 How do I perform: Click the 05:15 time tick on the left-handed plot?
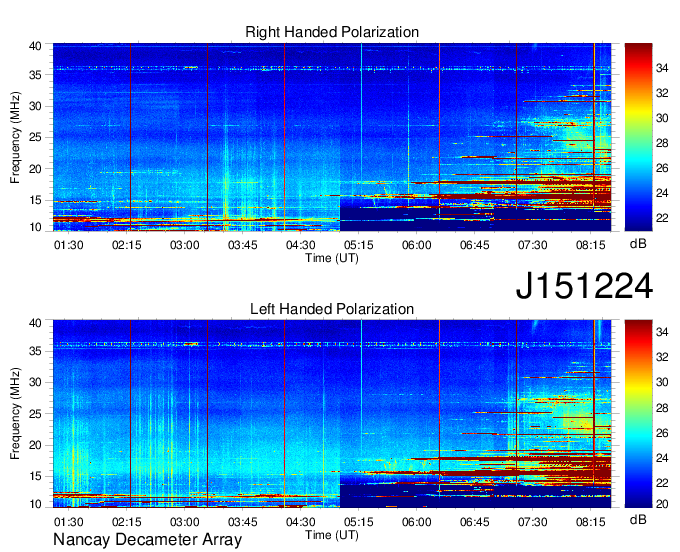pos(359,522)
